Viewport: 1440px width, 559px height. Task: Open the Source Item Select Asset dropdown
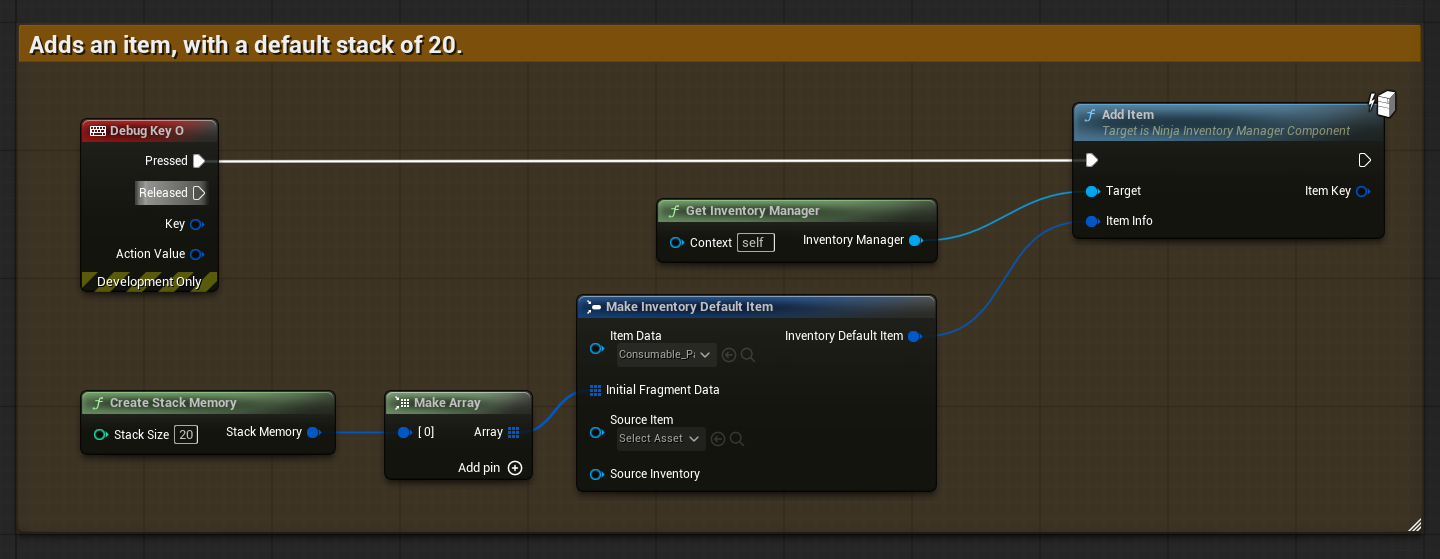[661, 438]
